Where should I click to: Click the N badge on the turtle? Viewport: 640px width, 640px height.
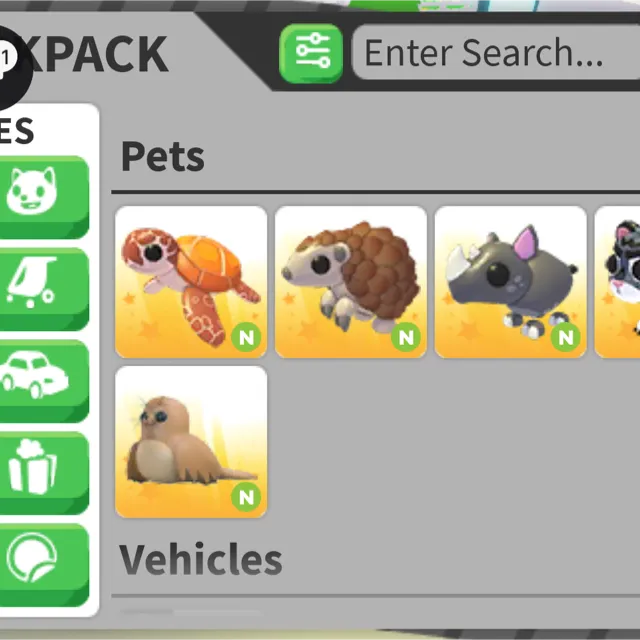(x=246, y=337)
